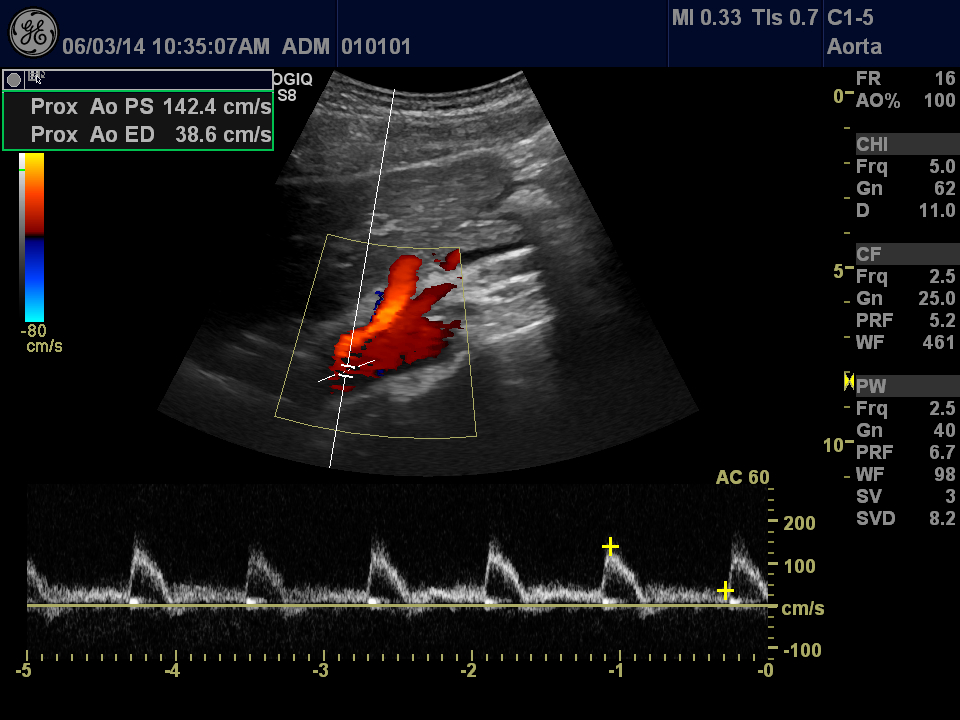
Task: Click the peak systolic yellow caliper cross
Action: (x=610, y=546)
